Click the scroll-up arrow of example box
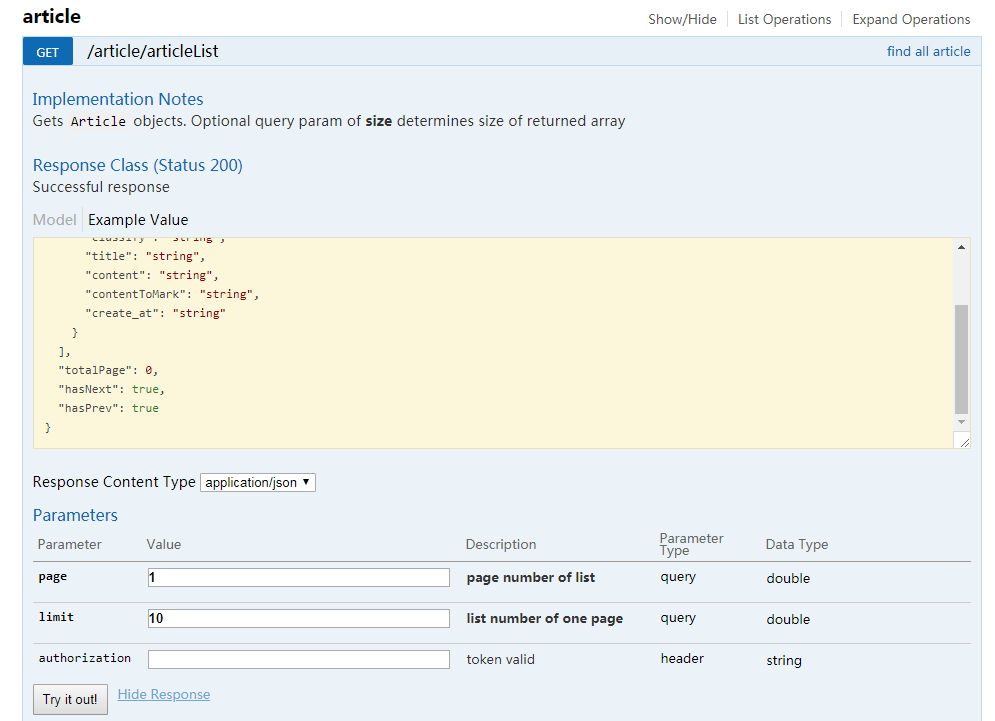The image size is (995, 721). pyautogui.click(x=961, y=247)
